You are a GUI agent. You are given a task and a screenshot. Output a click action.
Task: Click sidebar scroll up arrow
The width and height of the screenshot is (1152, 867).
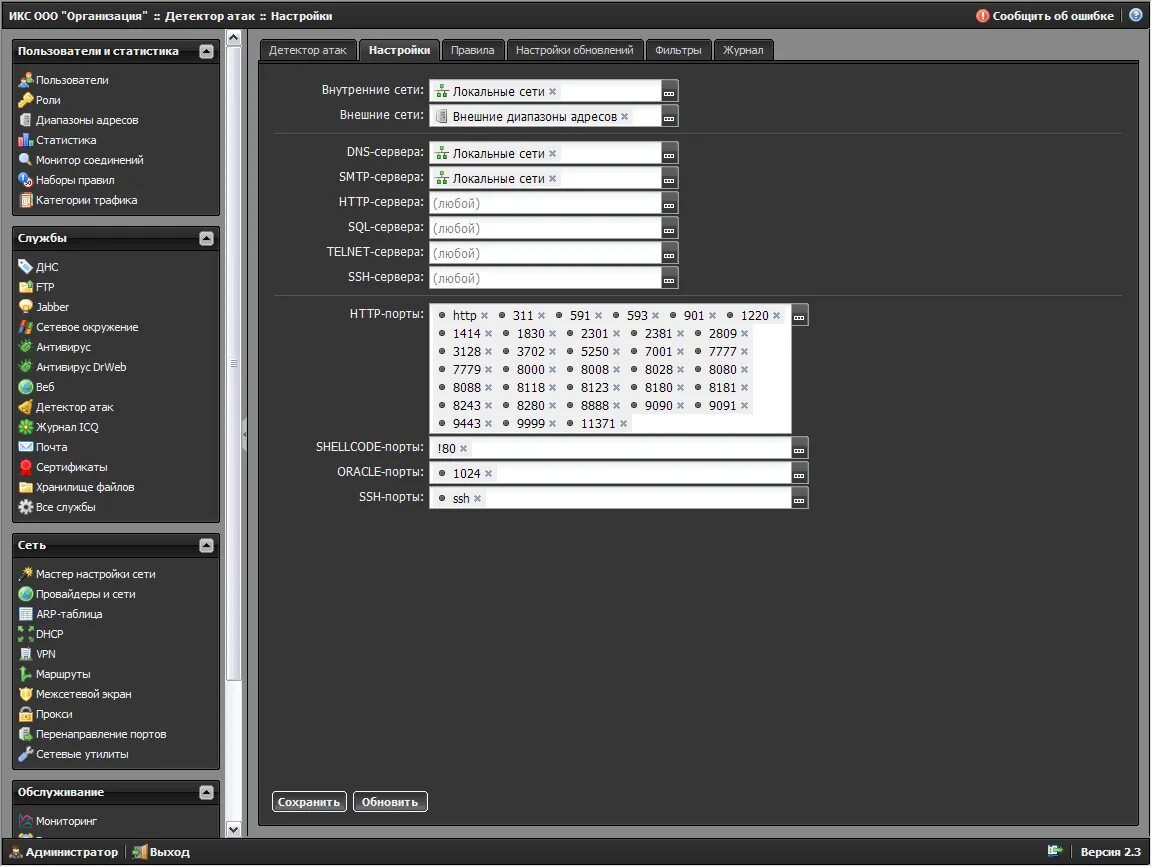click(x=234, y=37)
